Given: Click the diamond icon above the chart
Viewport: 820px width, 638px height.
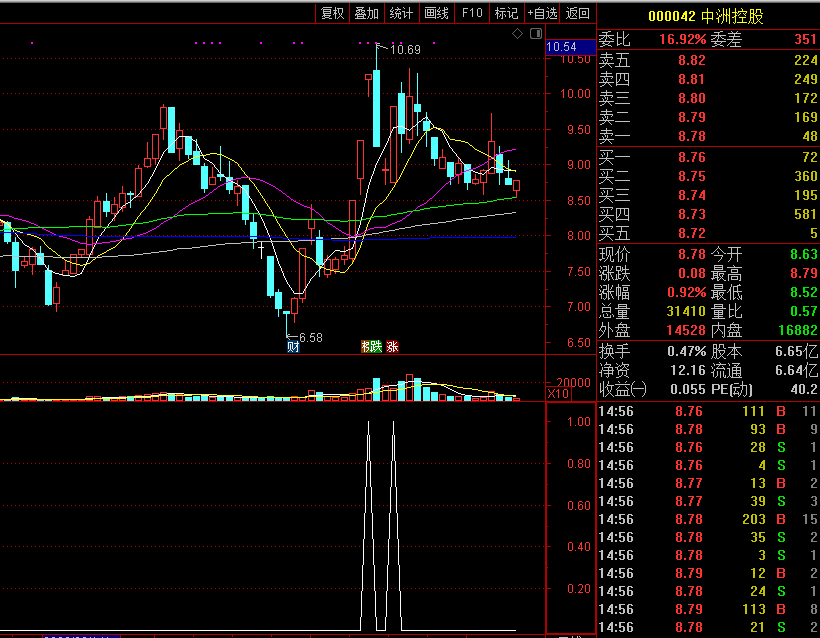Looking at the screenshot, I should pos(517,34).
